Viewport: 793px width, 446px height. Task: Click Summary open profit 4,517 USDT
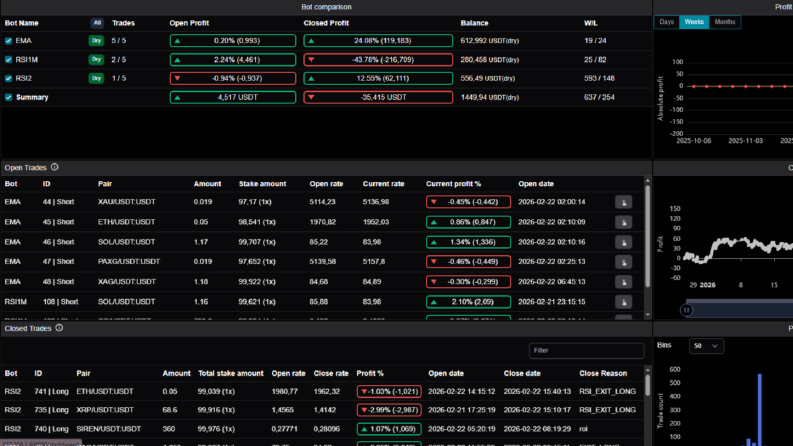point(233,97)
